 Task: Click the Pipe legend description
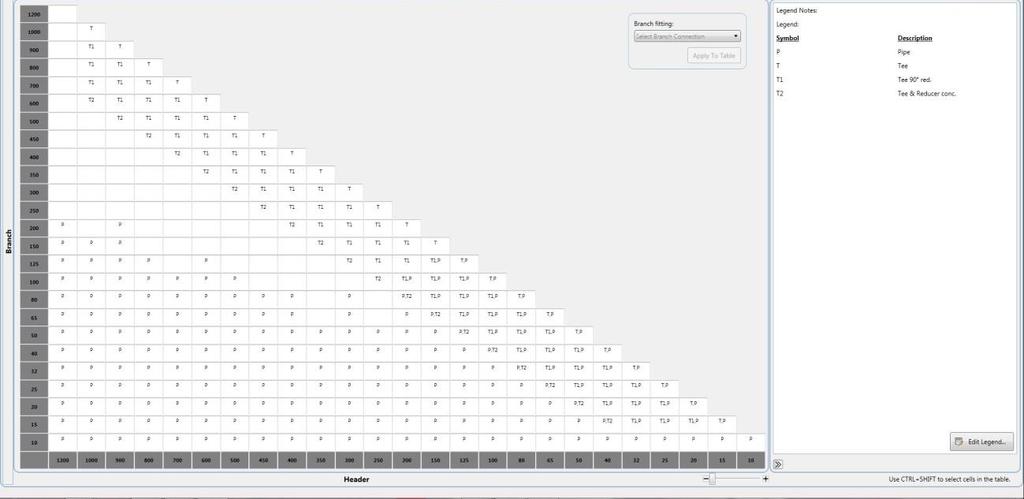point(904,52)
